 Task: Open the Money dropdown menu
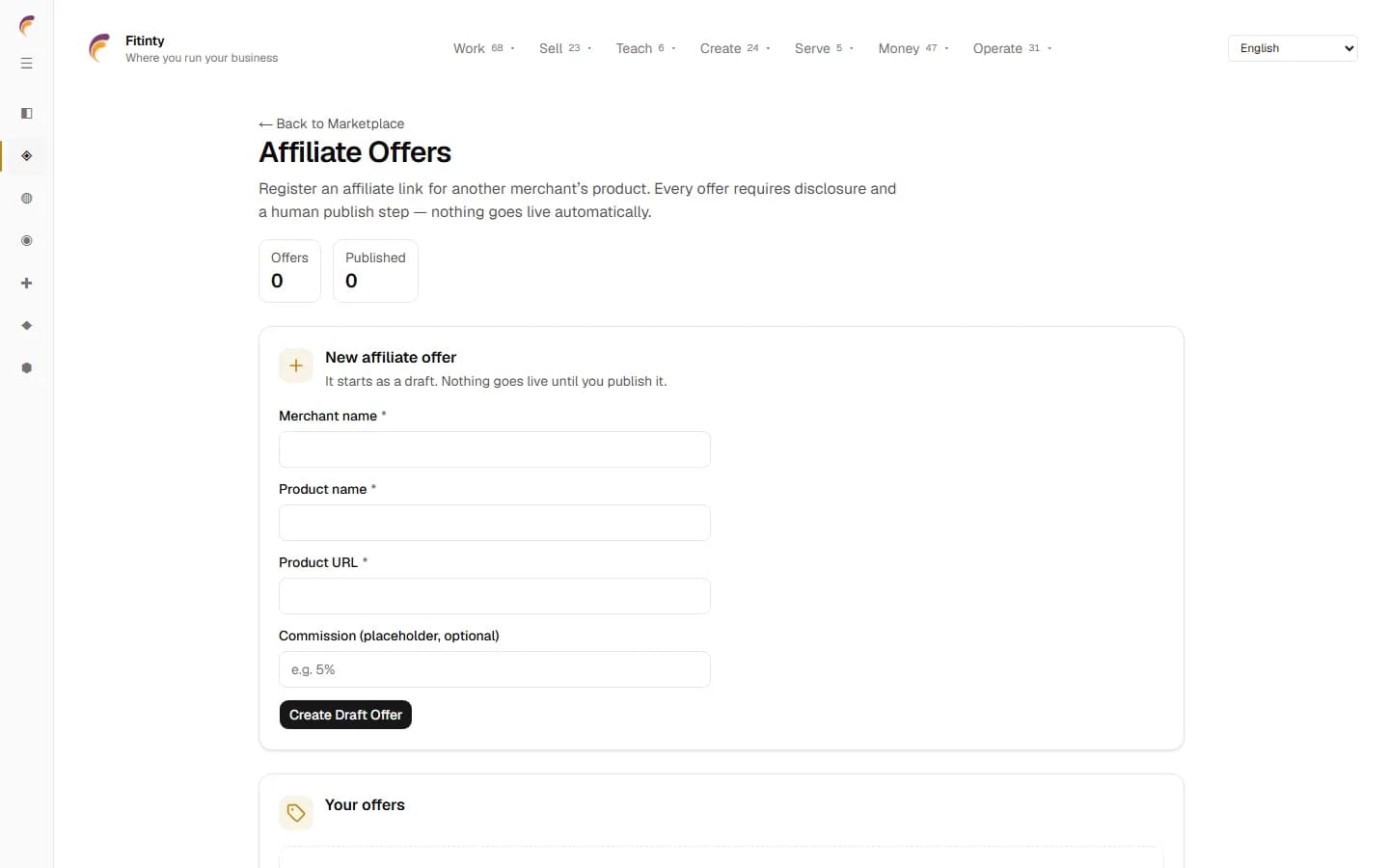pyautogui.click(x=913, y=48)
